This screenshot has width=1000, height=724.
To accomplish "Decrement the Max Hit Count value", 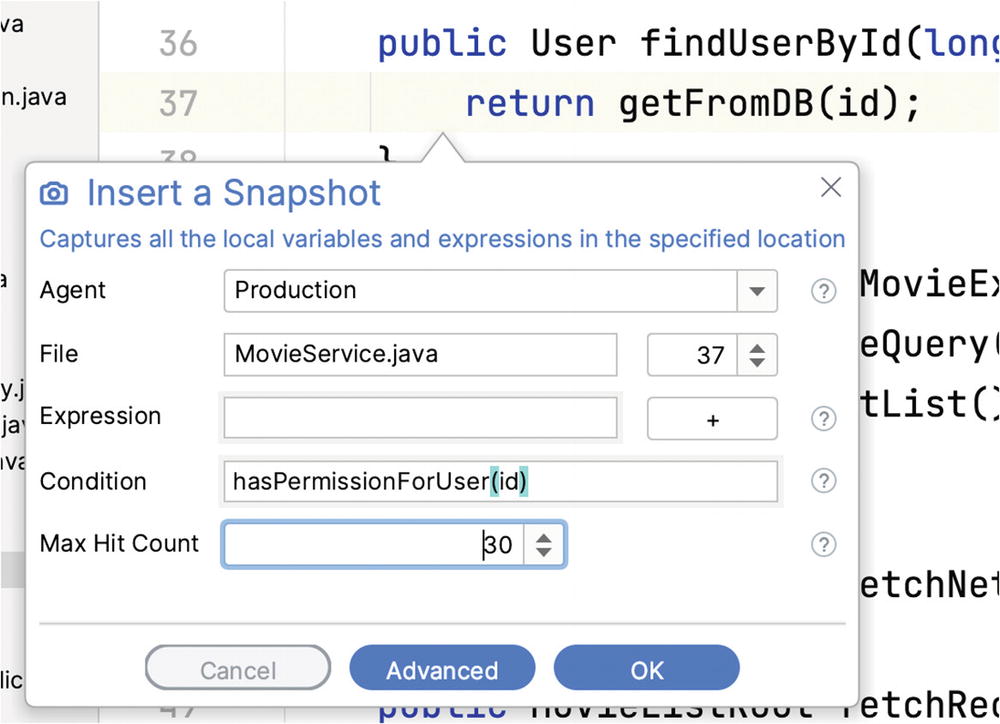I will (544, 552).
